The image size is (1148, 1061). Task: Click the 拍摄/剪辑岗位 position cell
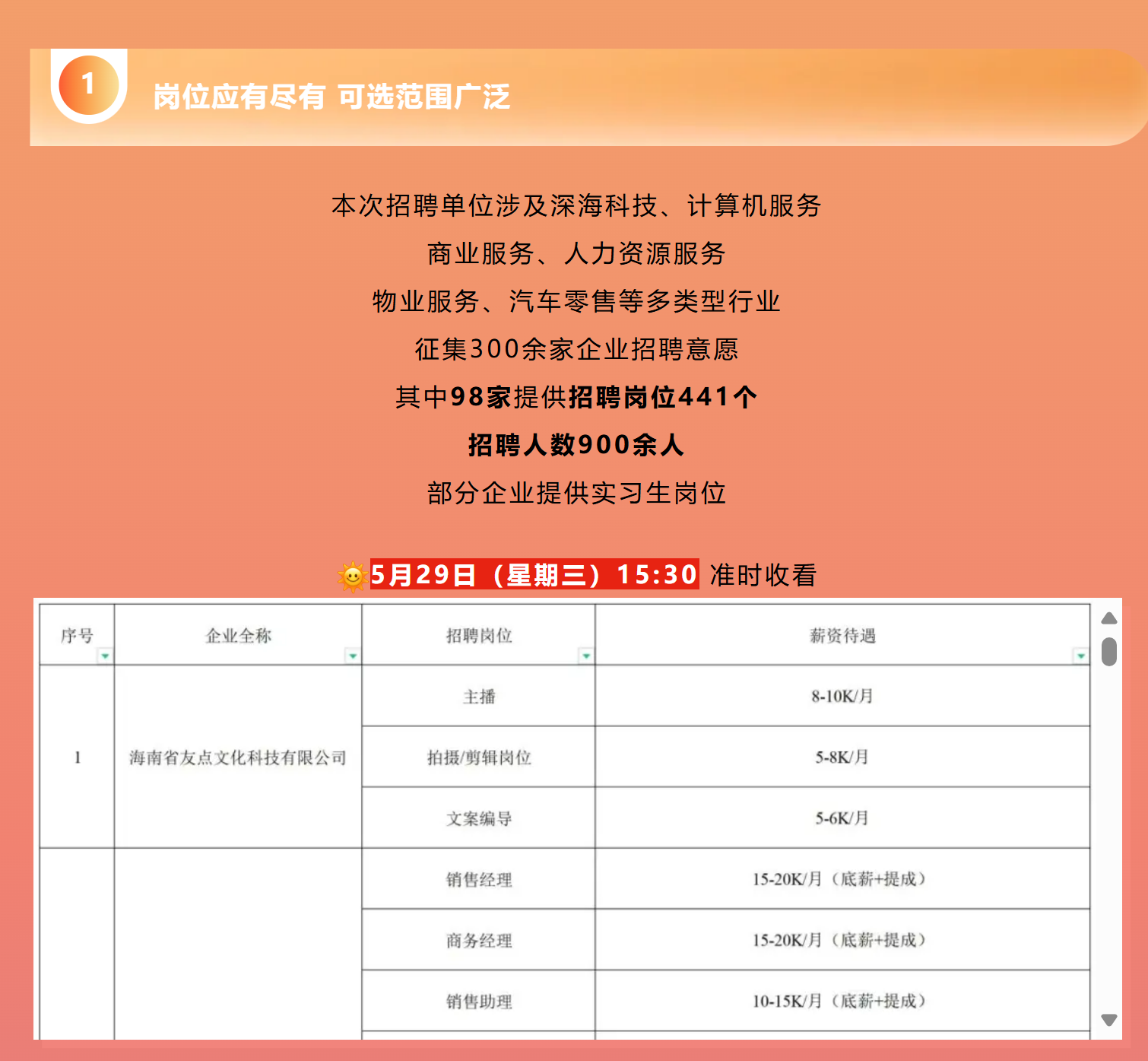[x=479, y=758]
